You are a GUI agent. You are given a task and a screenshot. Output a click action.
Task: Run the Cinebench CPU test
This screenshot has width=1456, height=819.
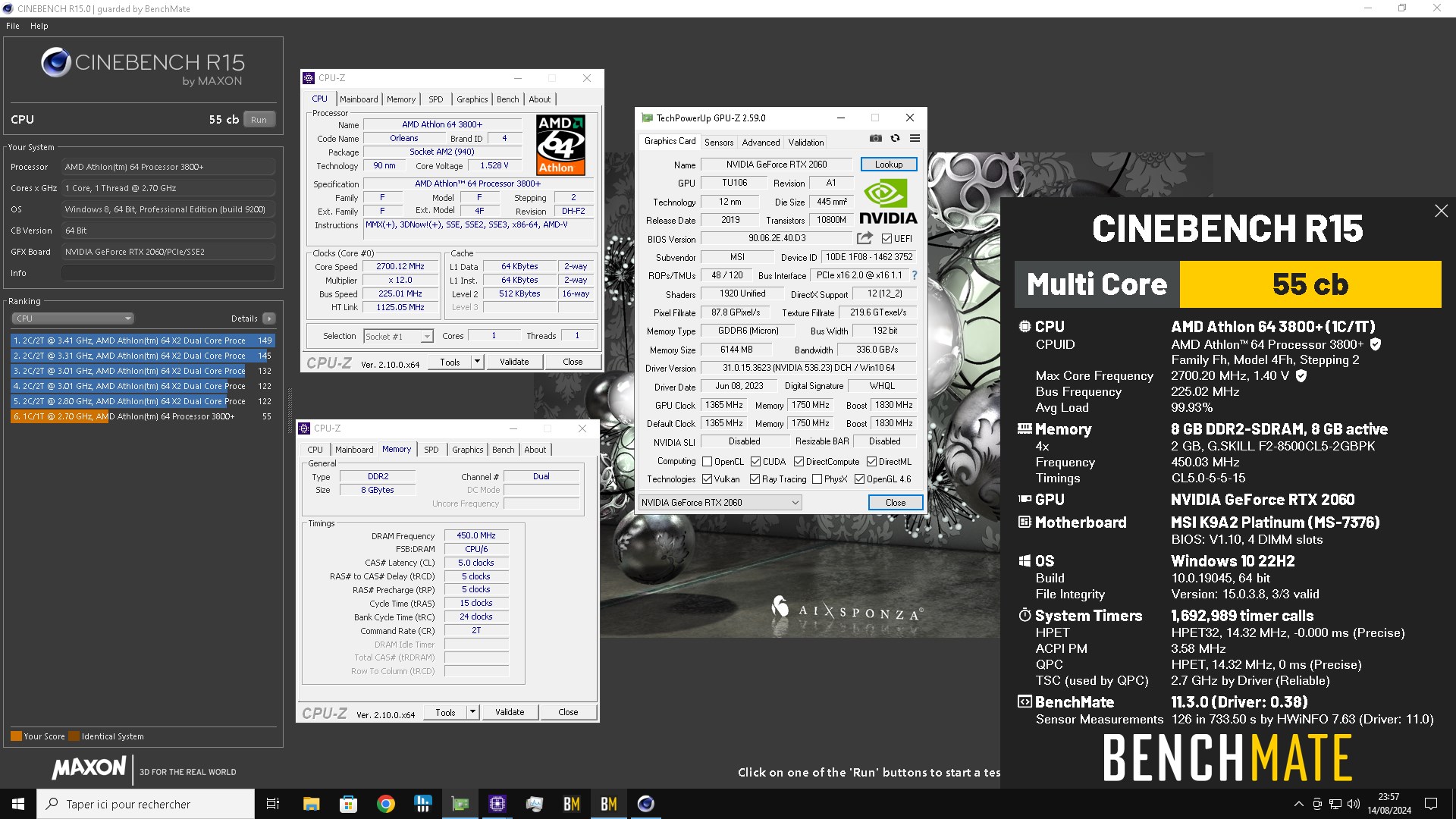(x=259, y=120)
